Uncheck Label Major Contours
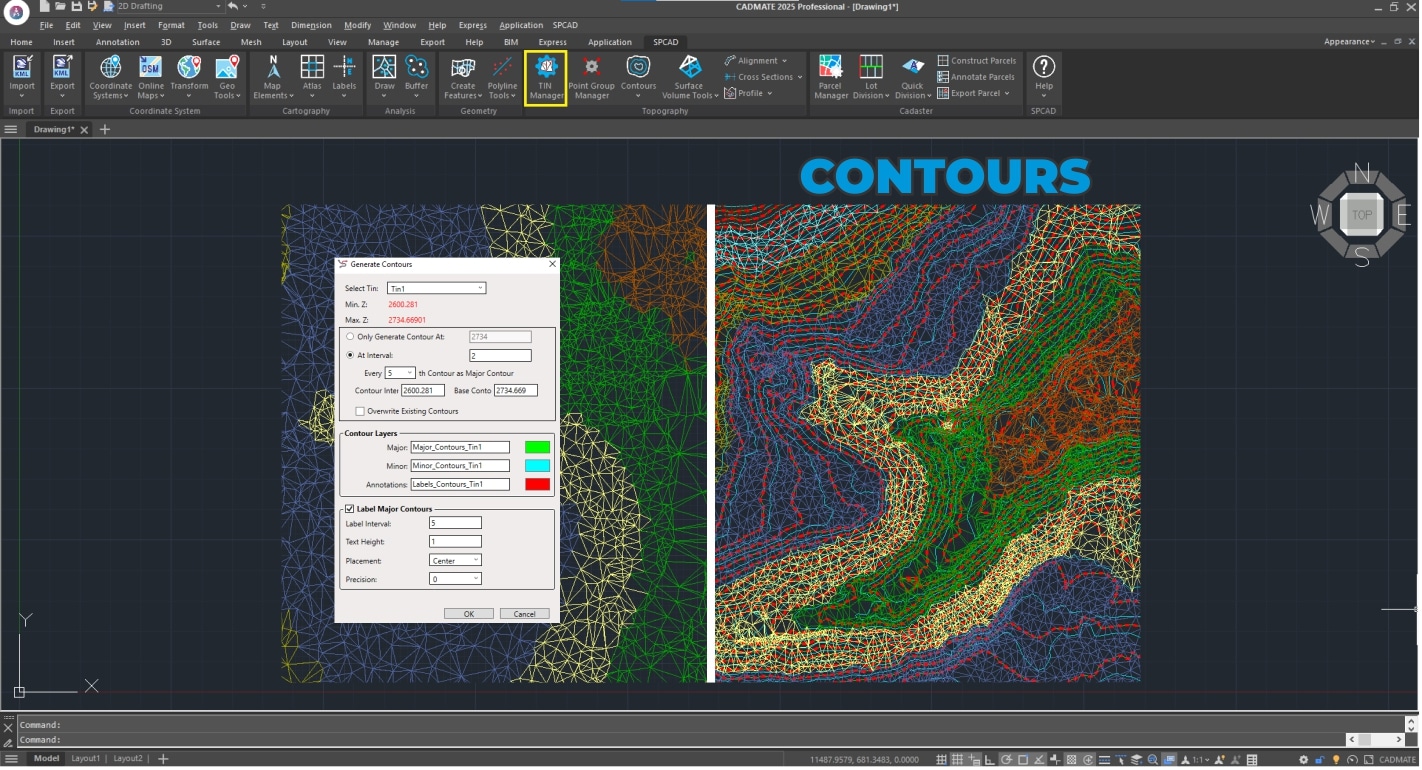This screenshot has height=770, width=1422. (x=349, y=509)
